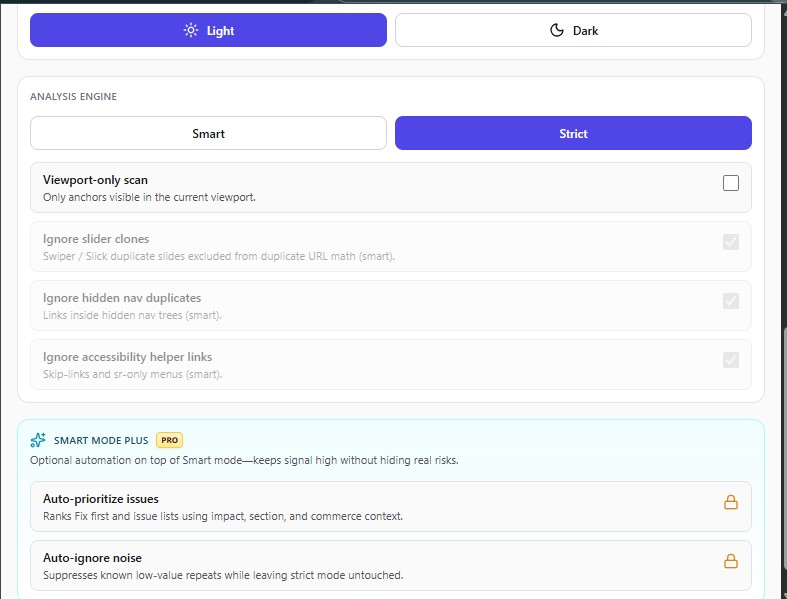Viewport: 787px width, 599px height.
Task: Choose the Light theme button label
Action: (x=220, y=30)
